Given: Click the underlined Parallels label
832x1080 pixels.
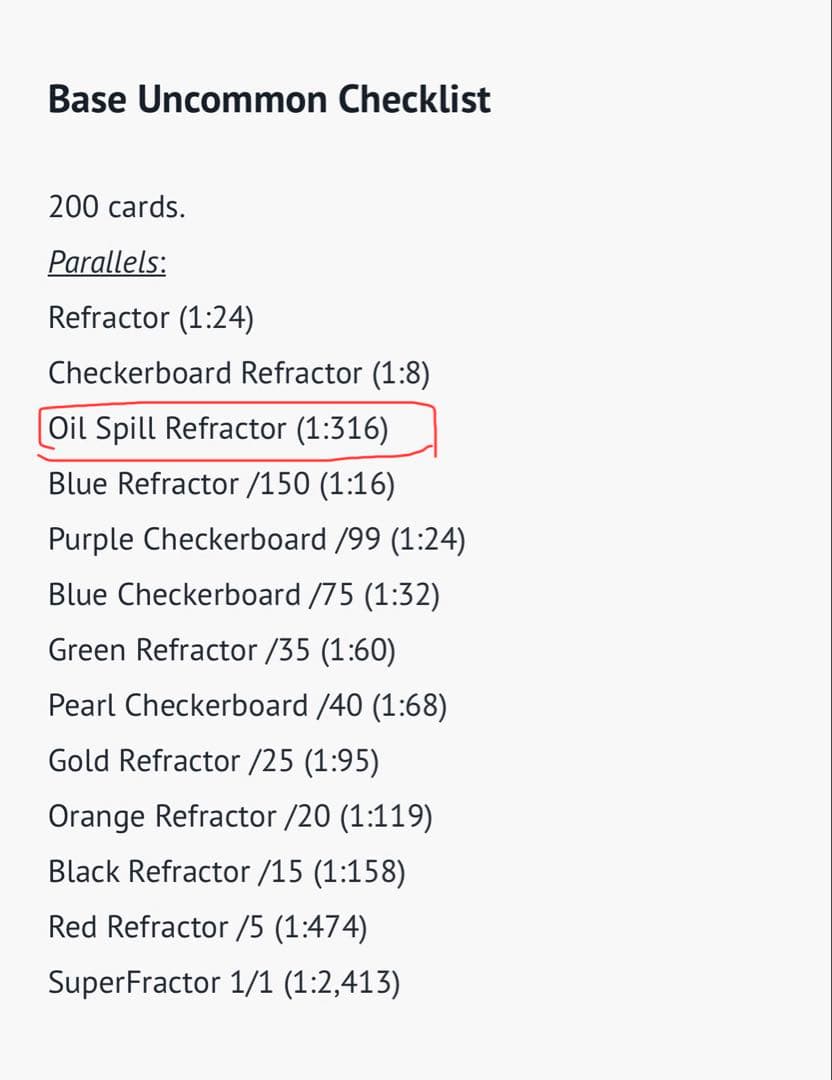Looking at the screenshot, I should point(107,262).
